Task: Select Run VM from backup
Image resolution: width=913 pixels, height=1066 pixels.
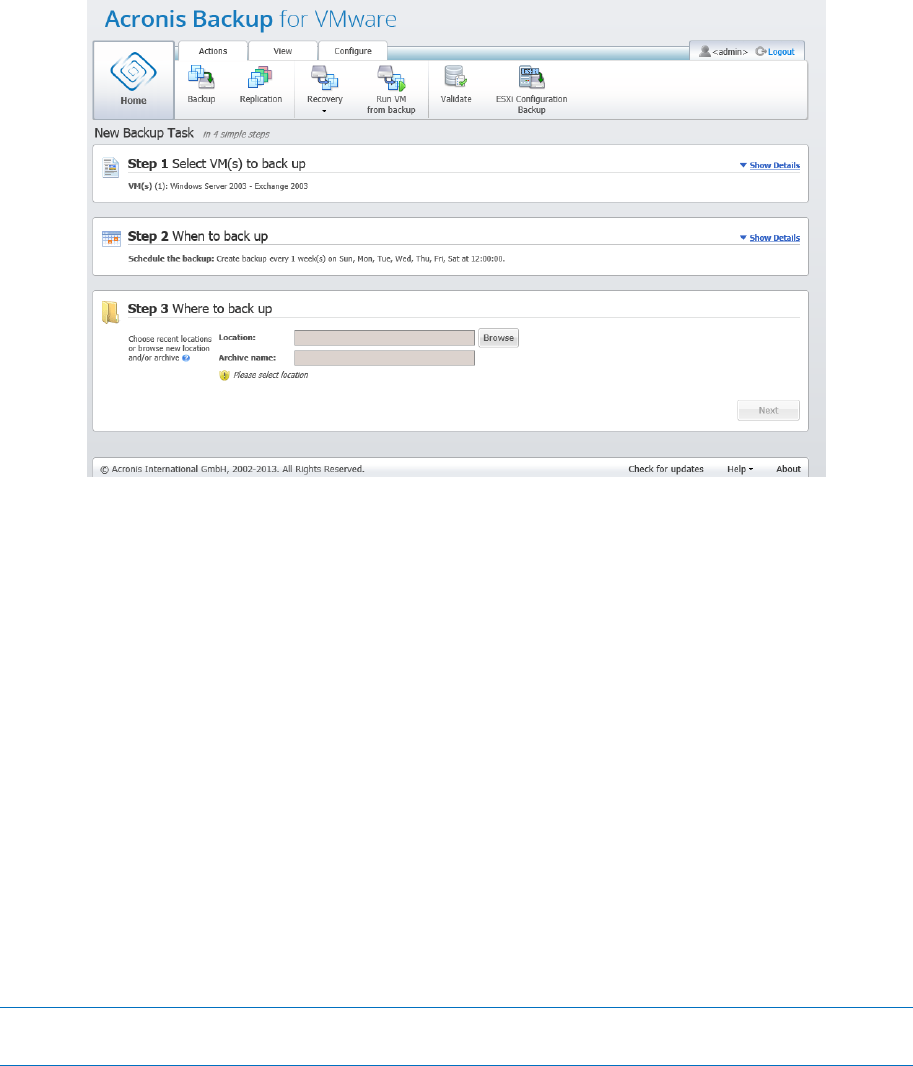Action: click(391, 90)
